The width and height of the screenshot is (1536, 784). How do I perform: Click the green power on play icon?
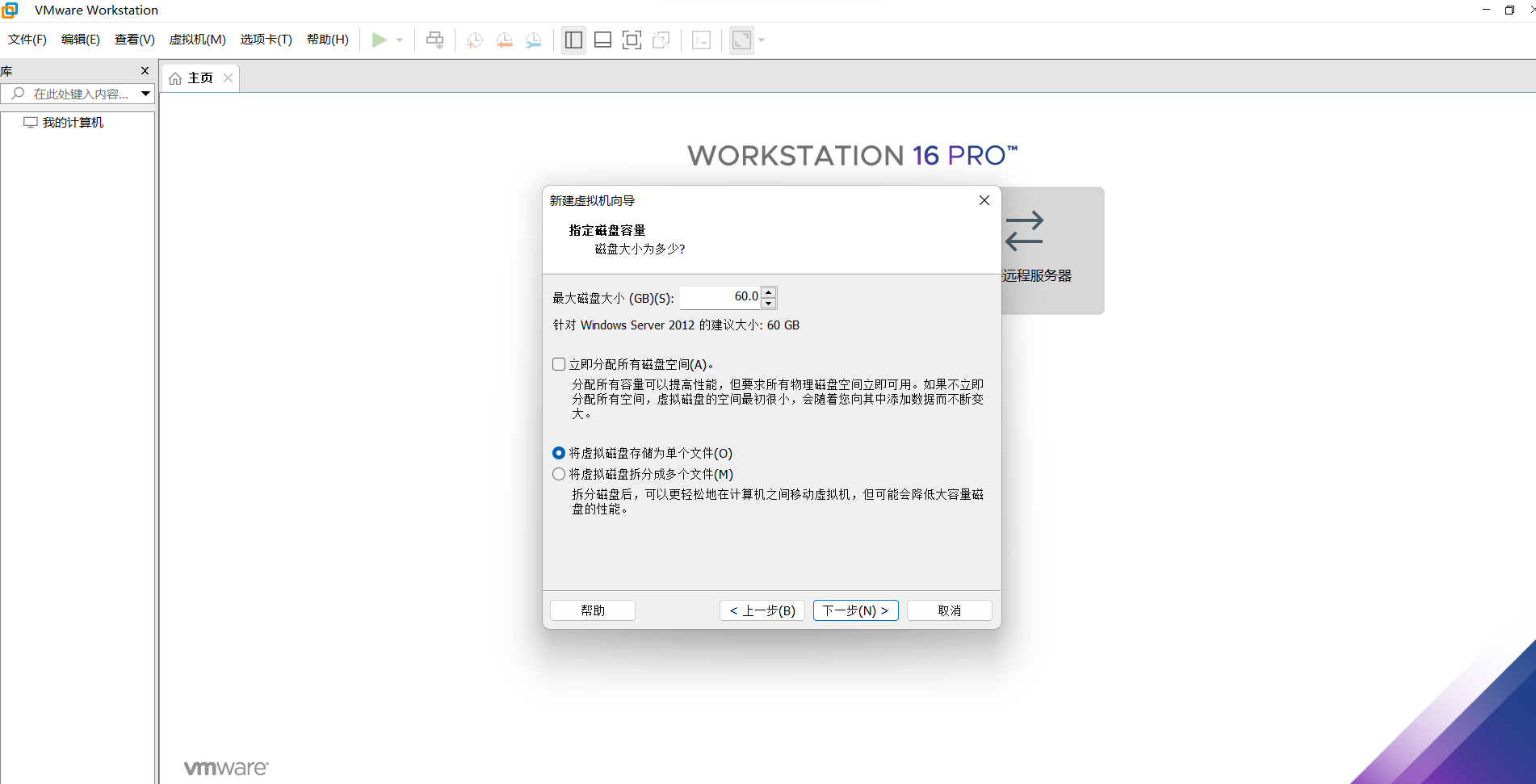(x=379, y=40)
